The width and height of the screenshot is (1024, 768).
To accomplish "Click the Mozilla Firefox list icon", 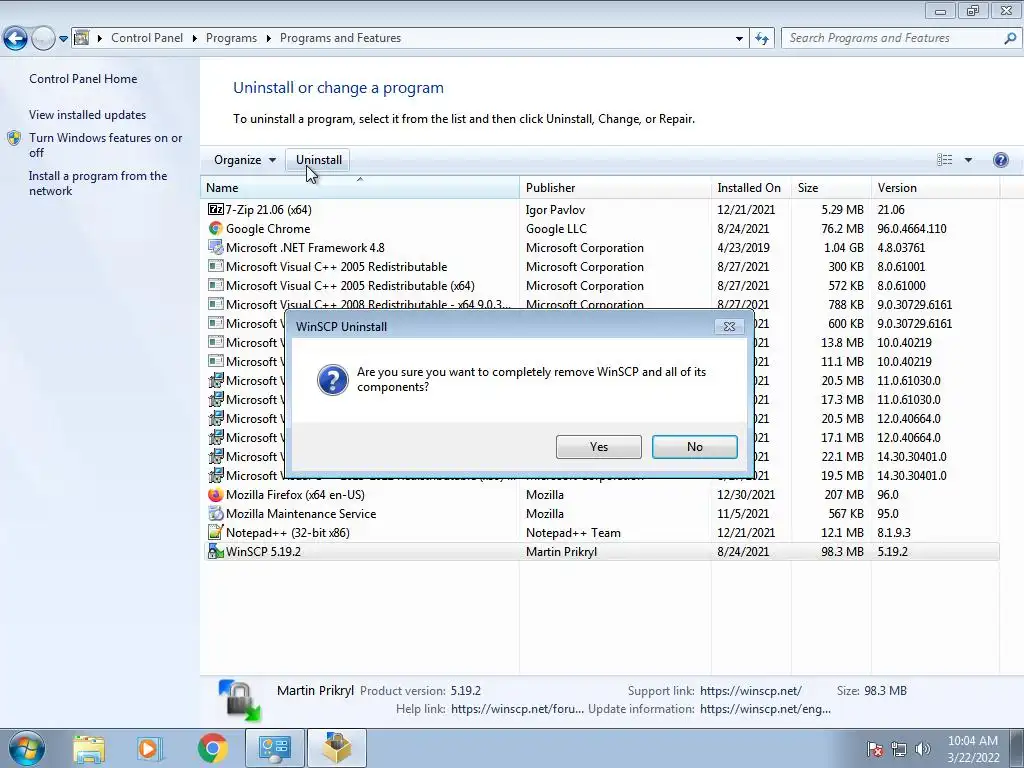I will pos(215,494).
